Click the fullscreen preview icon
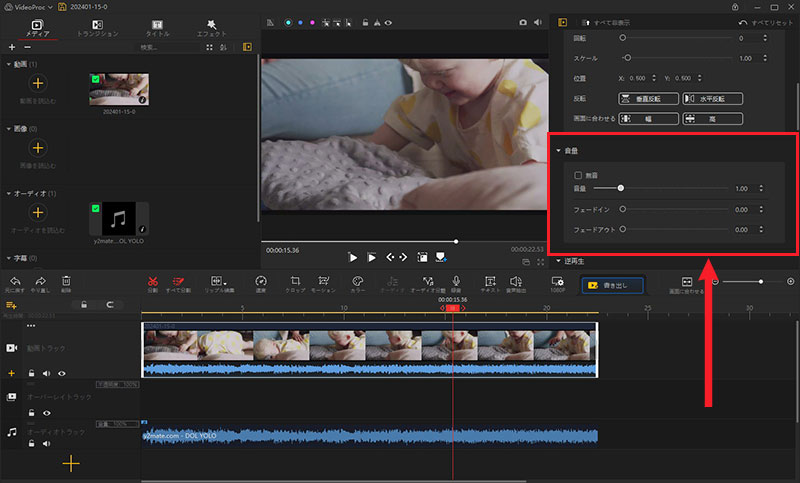Viewport: 800px width, 483px height. click(540, 262)
